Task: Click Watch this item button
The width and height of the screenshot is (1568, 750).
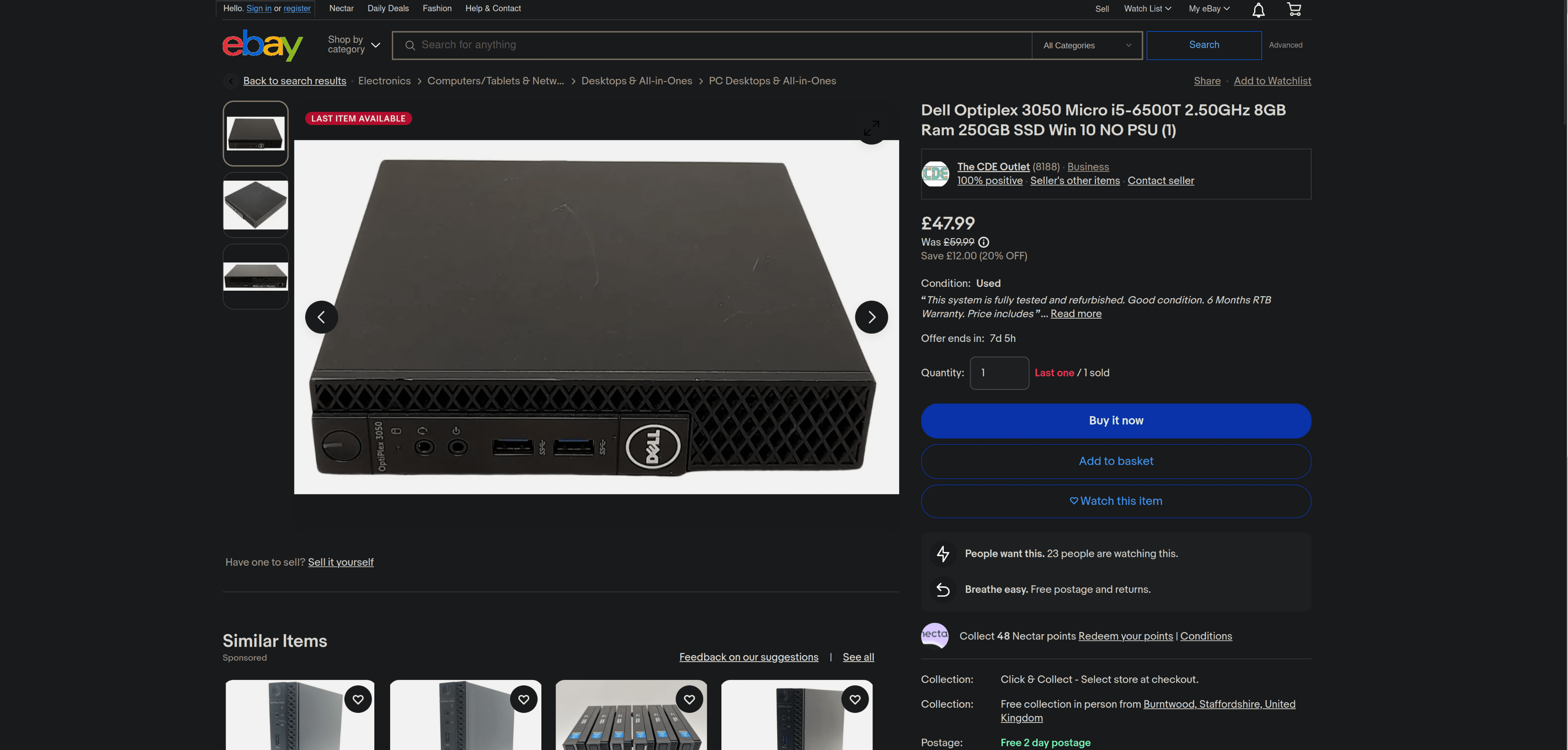Action: pos(1116,501)
